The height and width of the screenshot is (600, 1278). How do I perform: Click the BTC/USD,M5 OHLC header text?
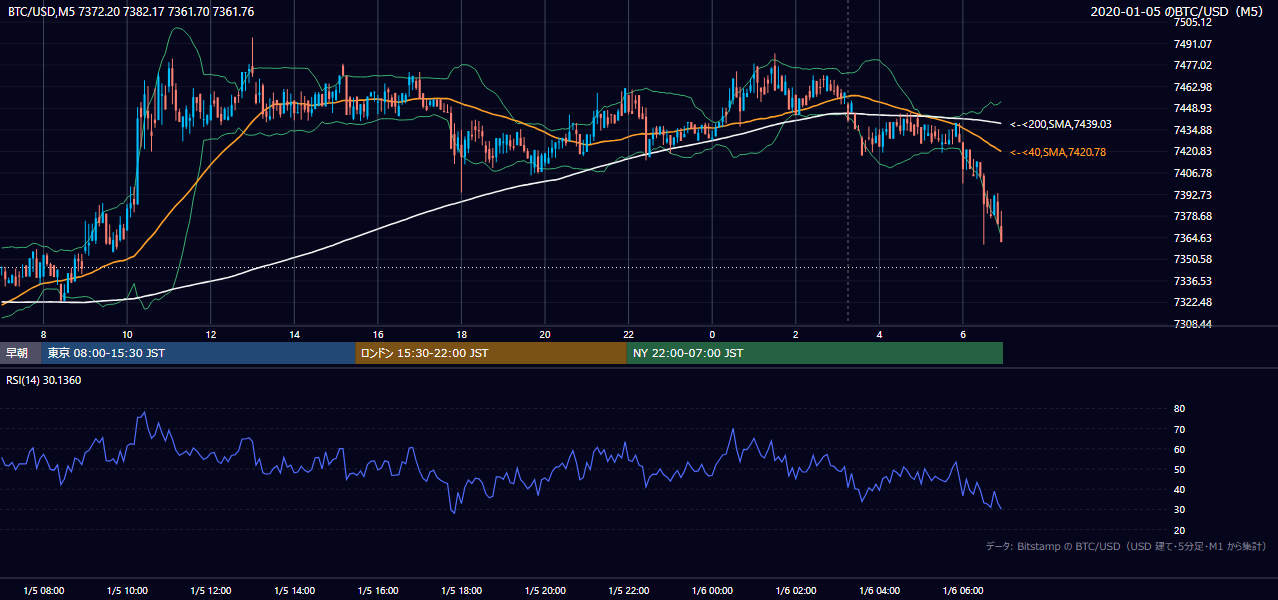click(131, 12)
